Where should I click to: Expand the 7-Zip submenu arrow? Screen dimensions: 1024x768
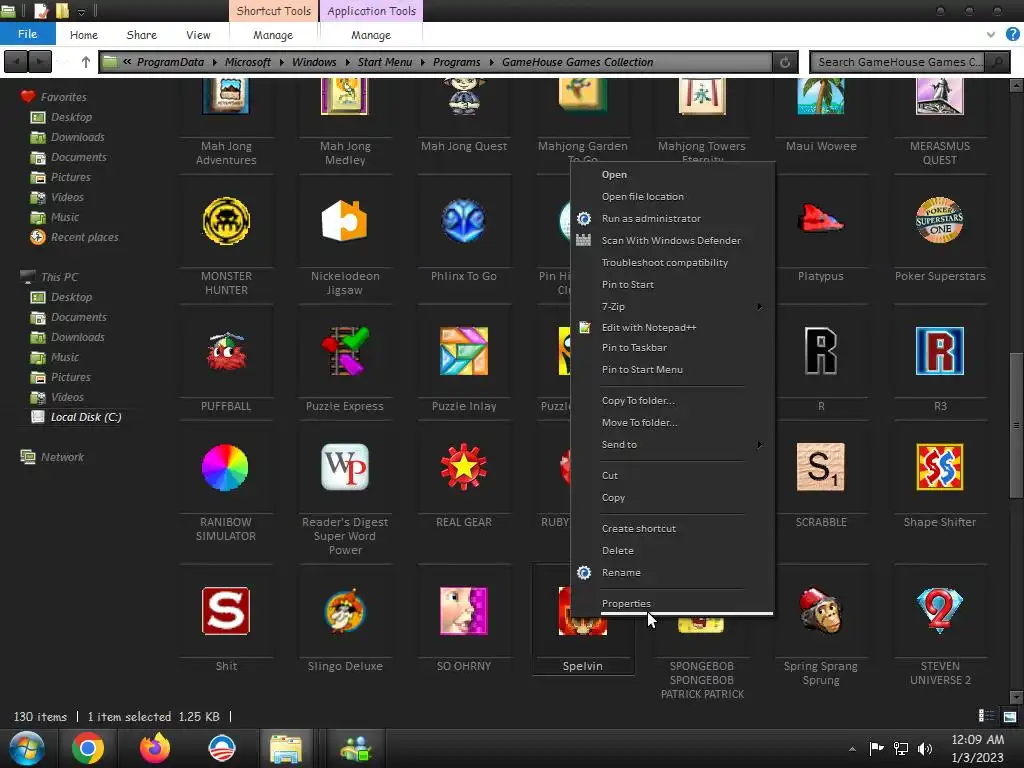click(759, 306)
